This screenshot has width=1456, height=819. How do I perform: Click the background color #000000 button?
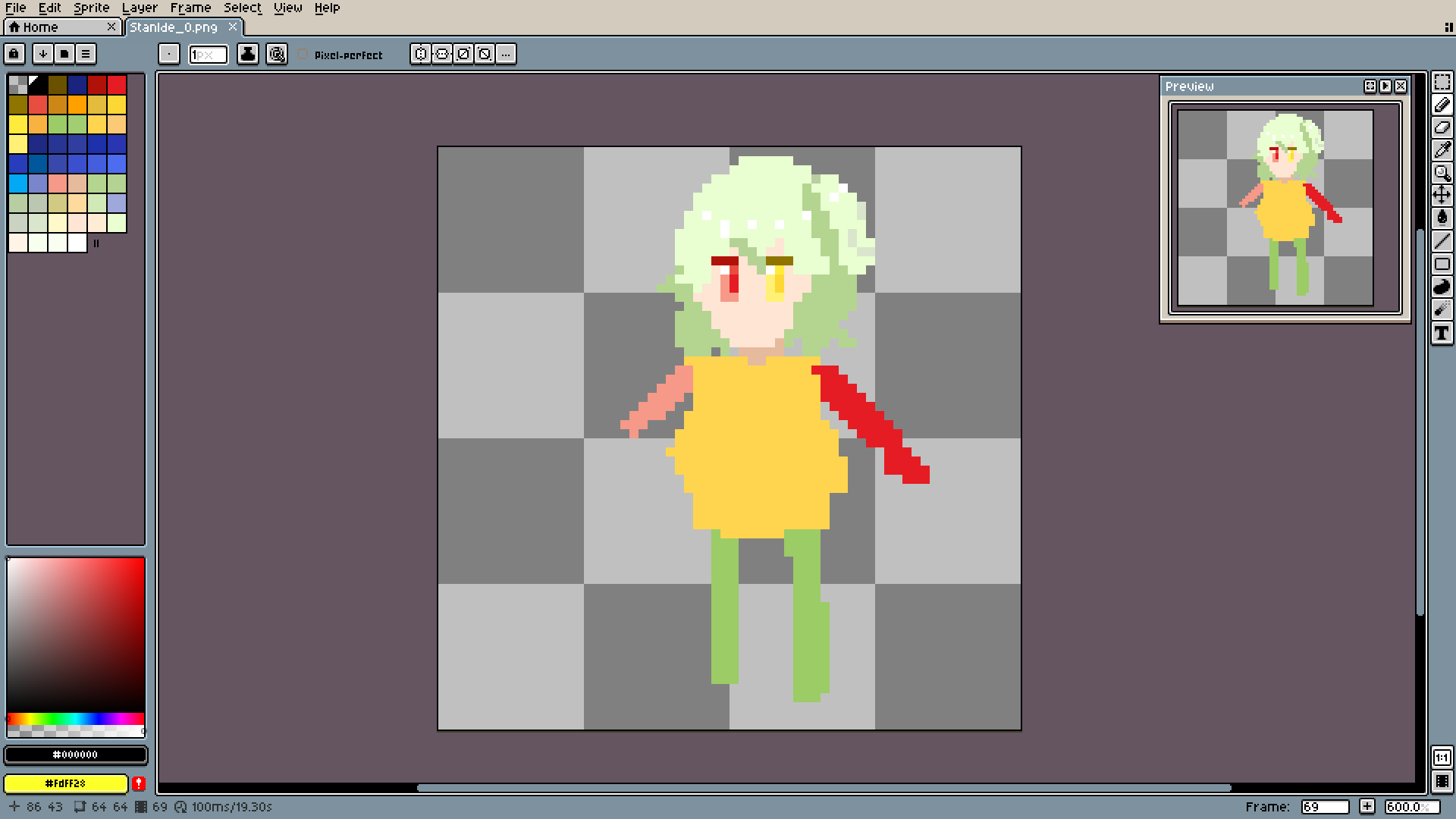click(x=75, y=755)
